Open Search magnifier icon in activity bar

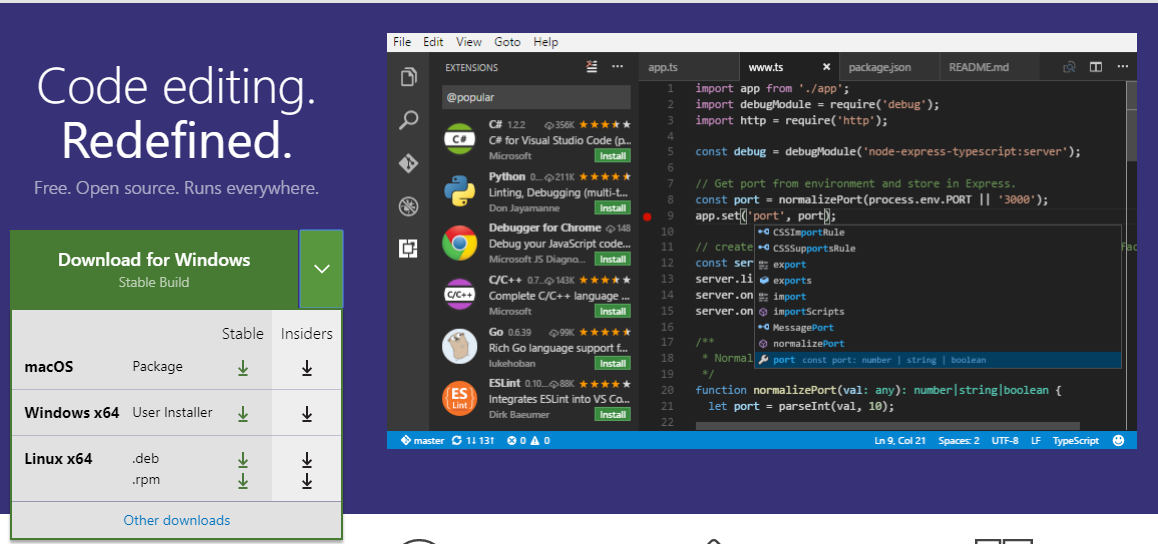pyautogui.click(x=408, y=120)
